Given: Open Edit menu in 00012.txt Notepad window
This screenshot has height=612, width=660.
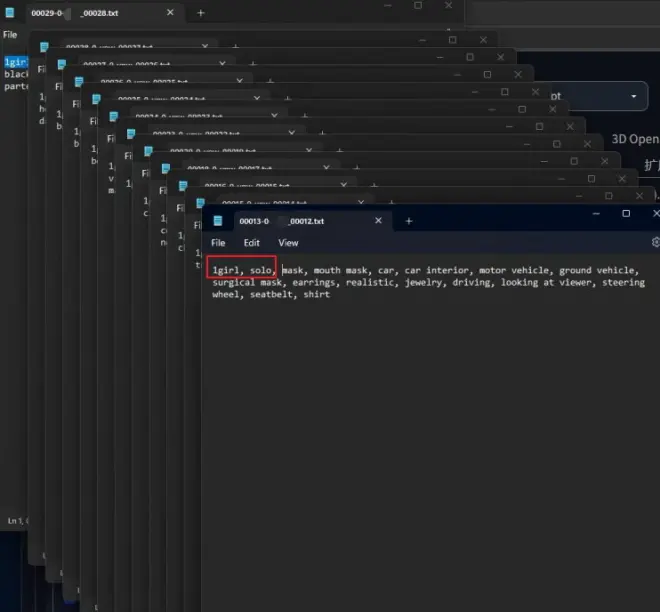Looking at the screenshot, I should 251,243.
